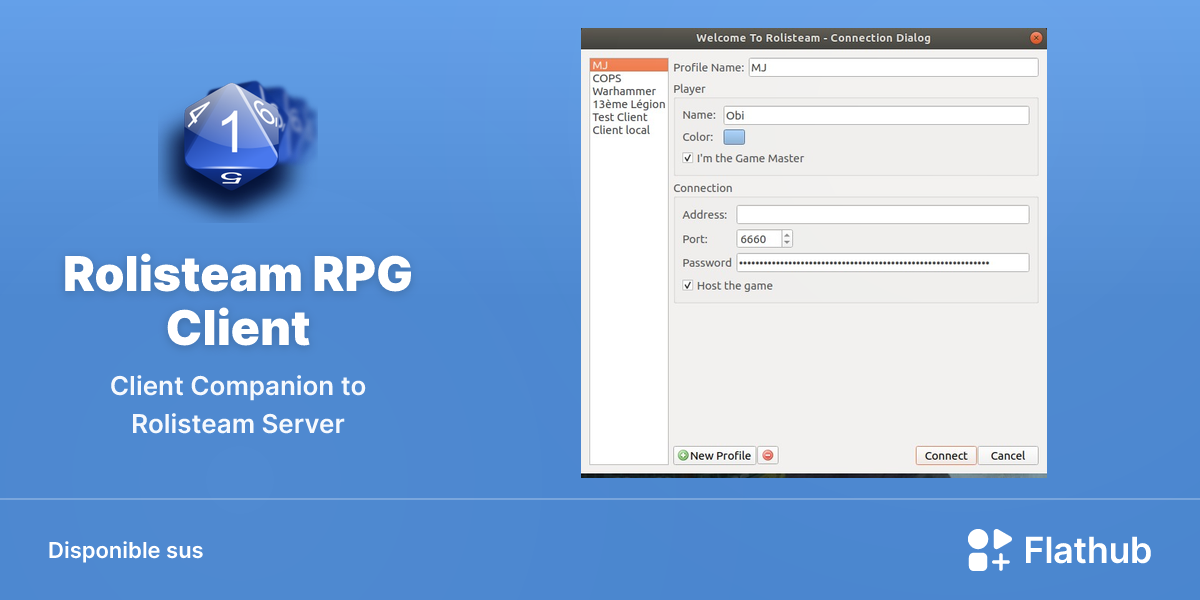Remove profile with red minus icon
The height and width of the screenshot is (600, 1200).
click(x=768, y=455)
